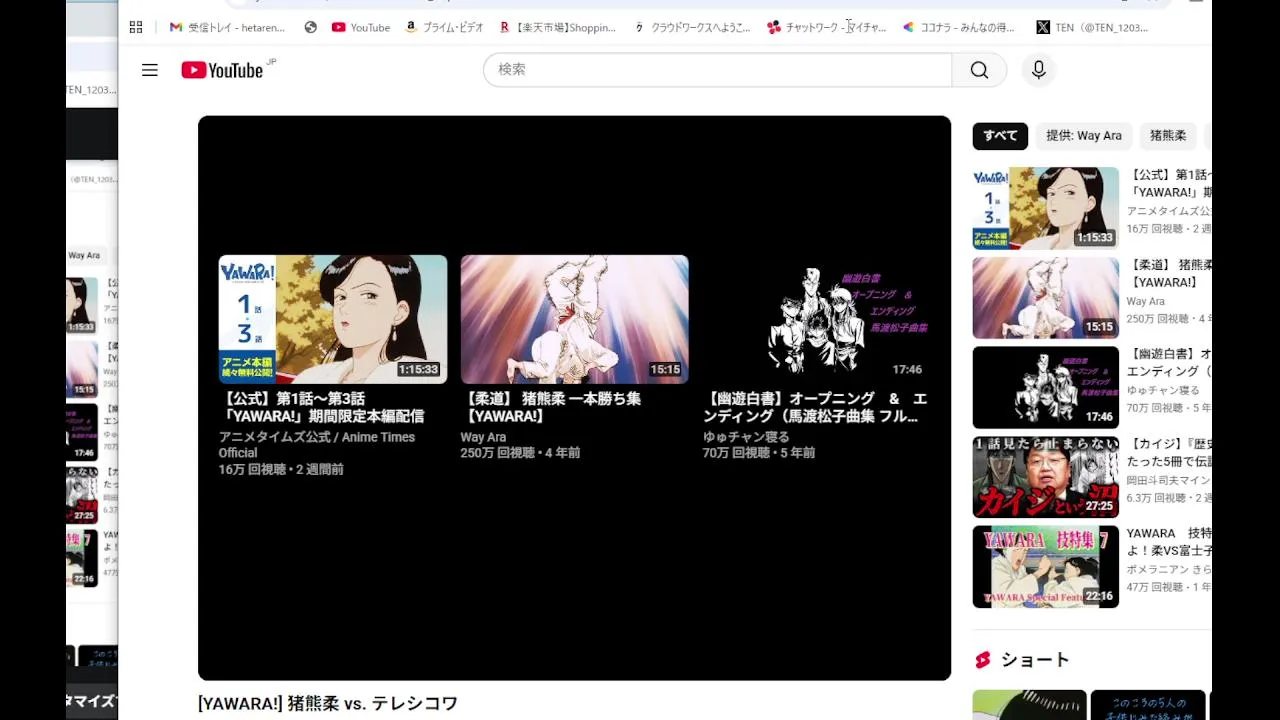Viewport: 1280px width, 720px height.
Task: Open end-screen 猪熊柔 一本勝ち集 thumbnail
Action: [574, 319]
